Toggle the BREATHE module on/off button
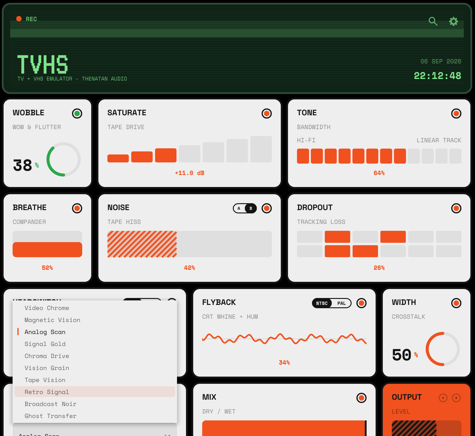Image resolution: width=475 pixels, height=436 pixels. point(77,208)
